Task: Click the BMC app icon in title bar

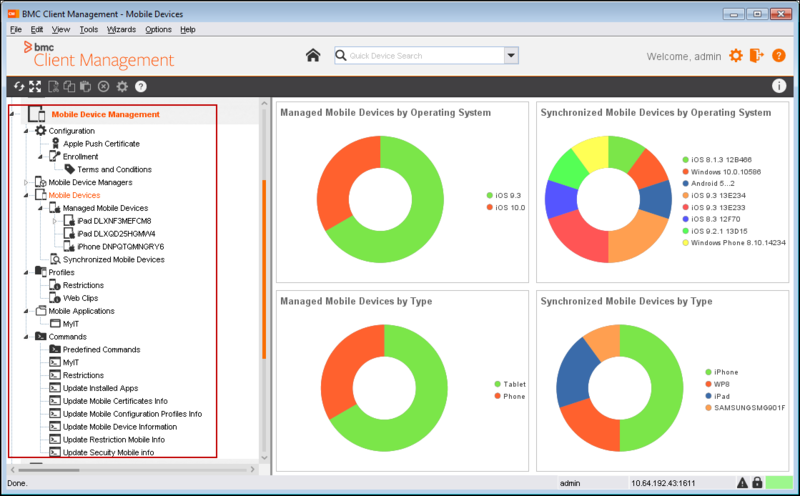Action: pyautogui.click(x=13, y=14)
